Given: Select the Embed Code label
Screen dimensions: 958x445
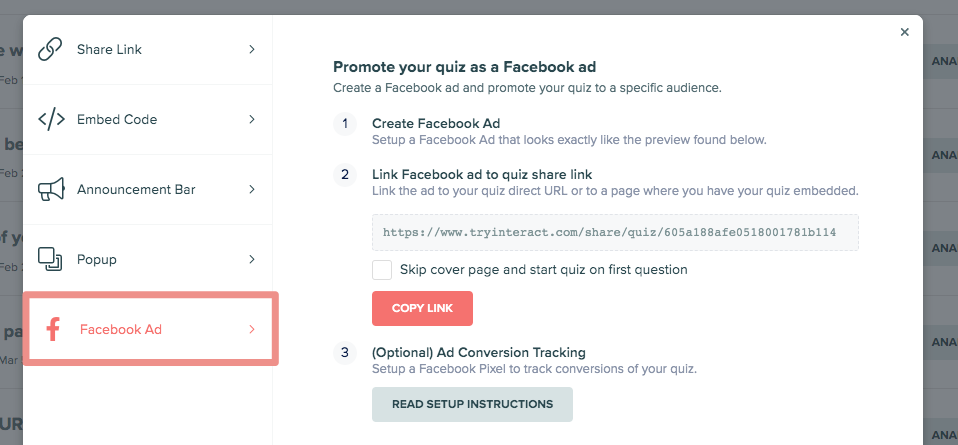Looking at the screenshot, I should (x=117, y=119).
